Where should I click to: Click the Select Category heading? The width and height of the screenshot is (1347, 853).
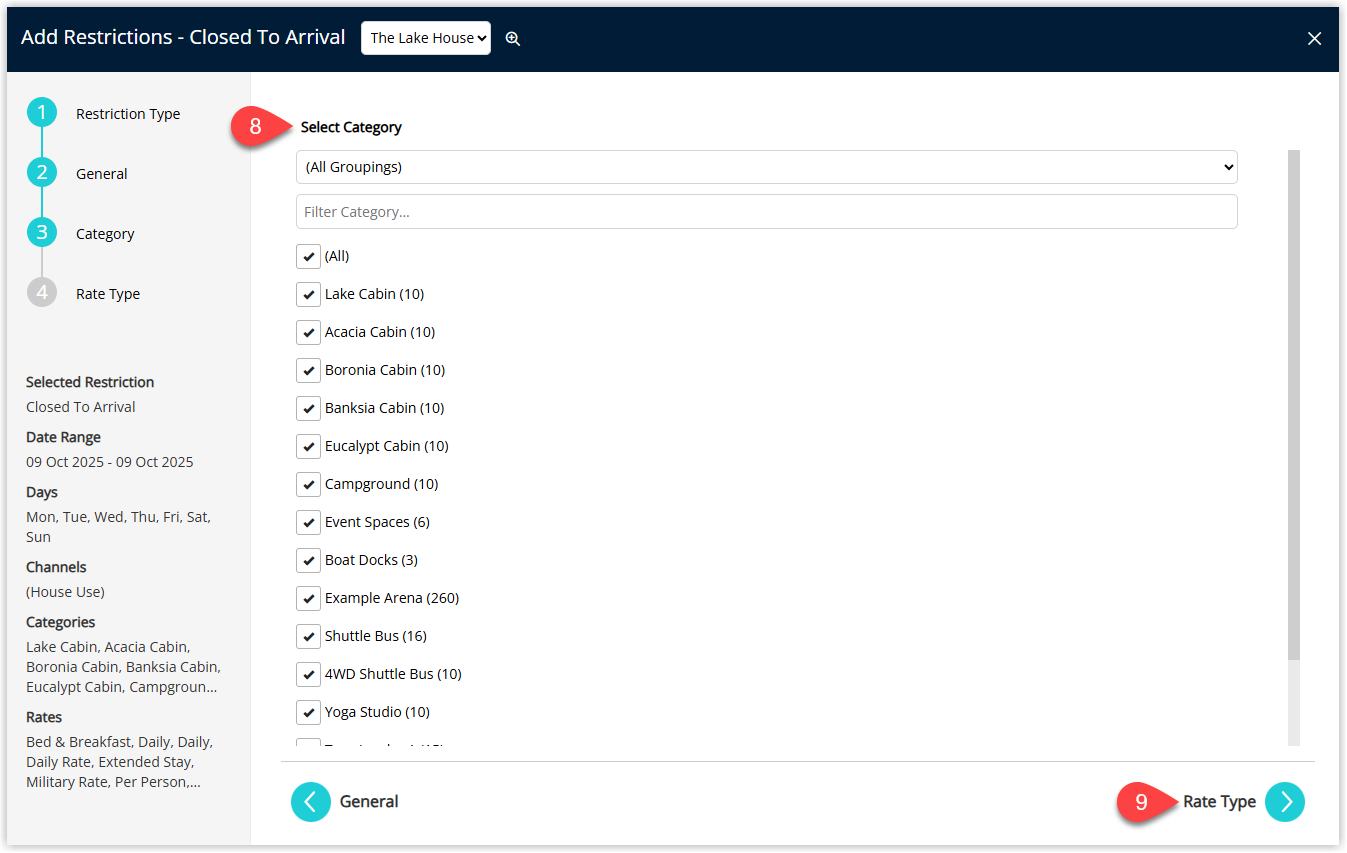tap(351, 127)
